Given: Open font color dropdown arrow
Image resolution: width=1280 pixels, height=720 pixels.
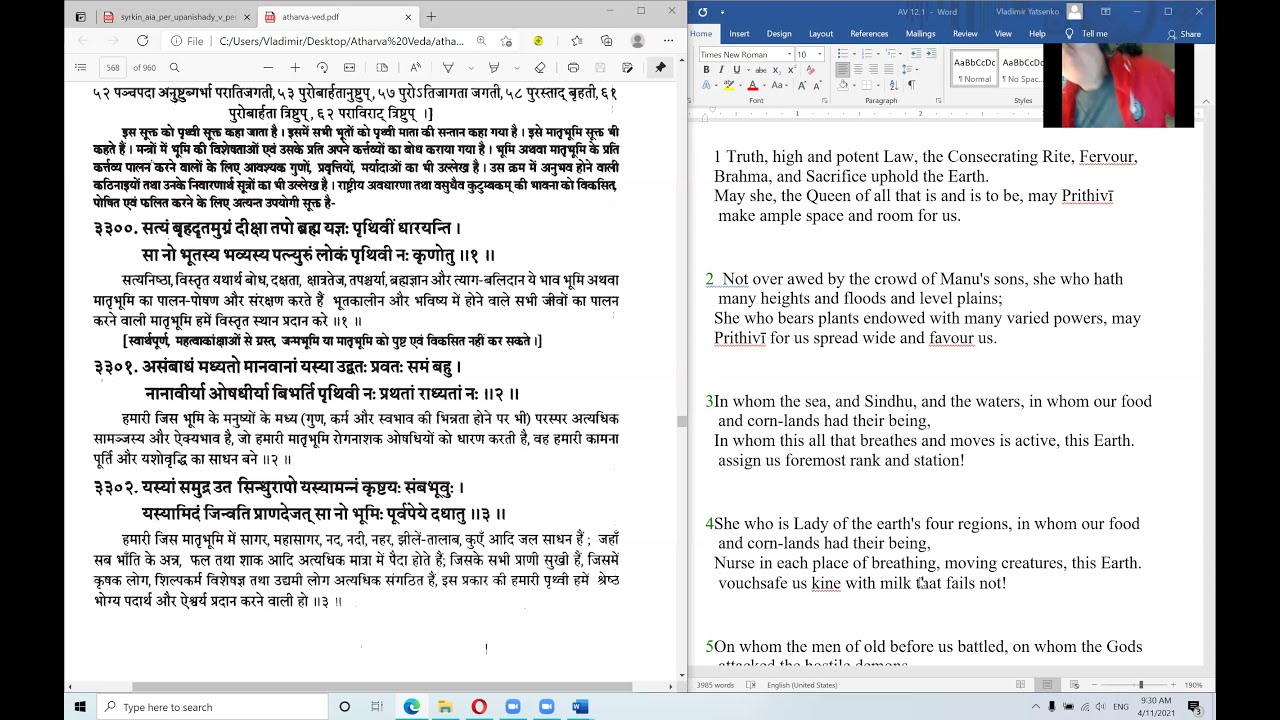Looking at the screenshot, I should point(764,85).
